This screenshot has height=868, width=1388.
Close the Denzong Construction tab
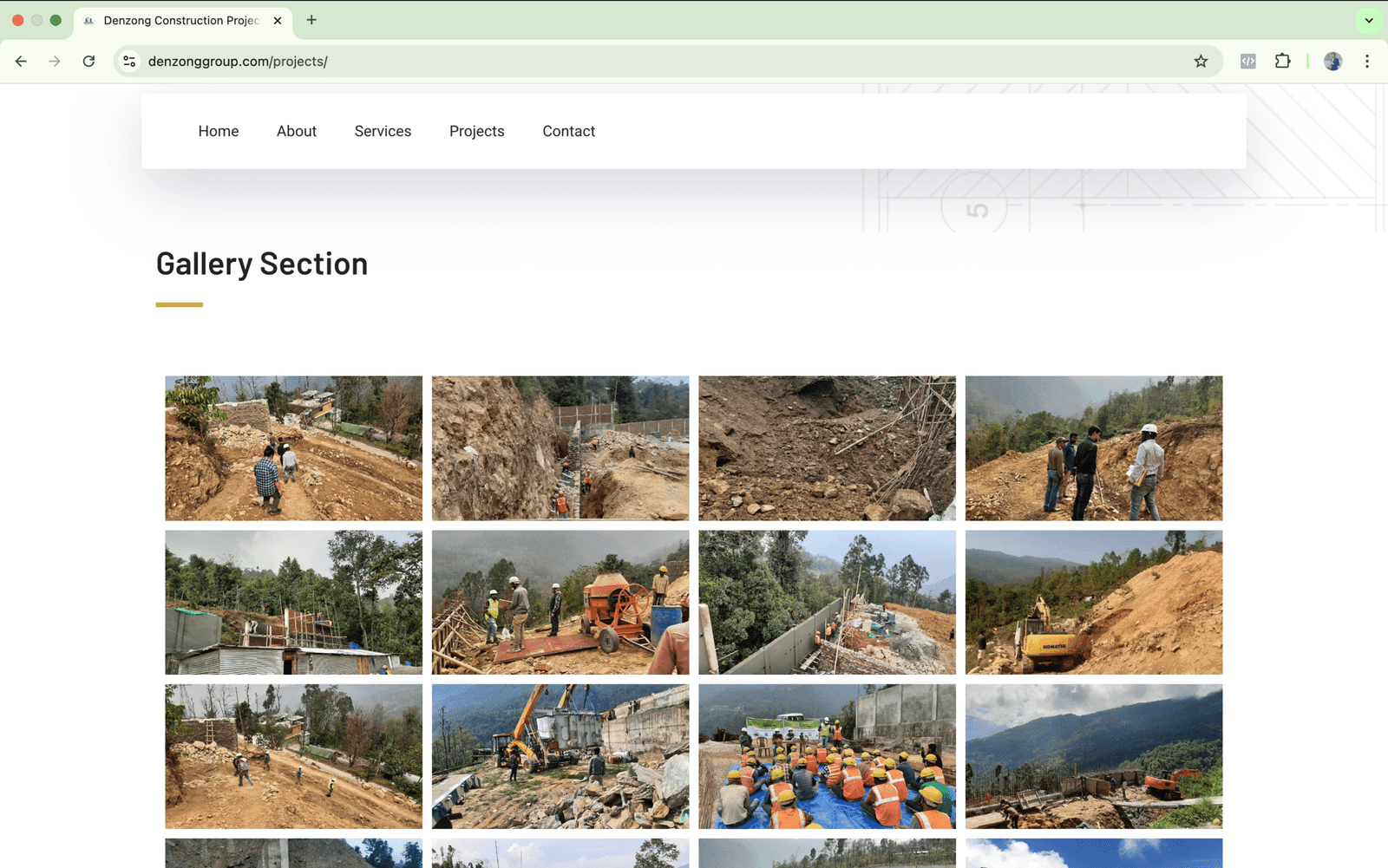pyautogui.click(x=278, y=20)
